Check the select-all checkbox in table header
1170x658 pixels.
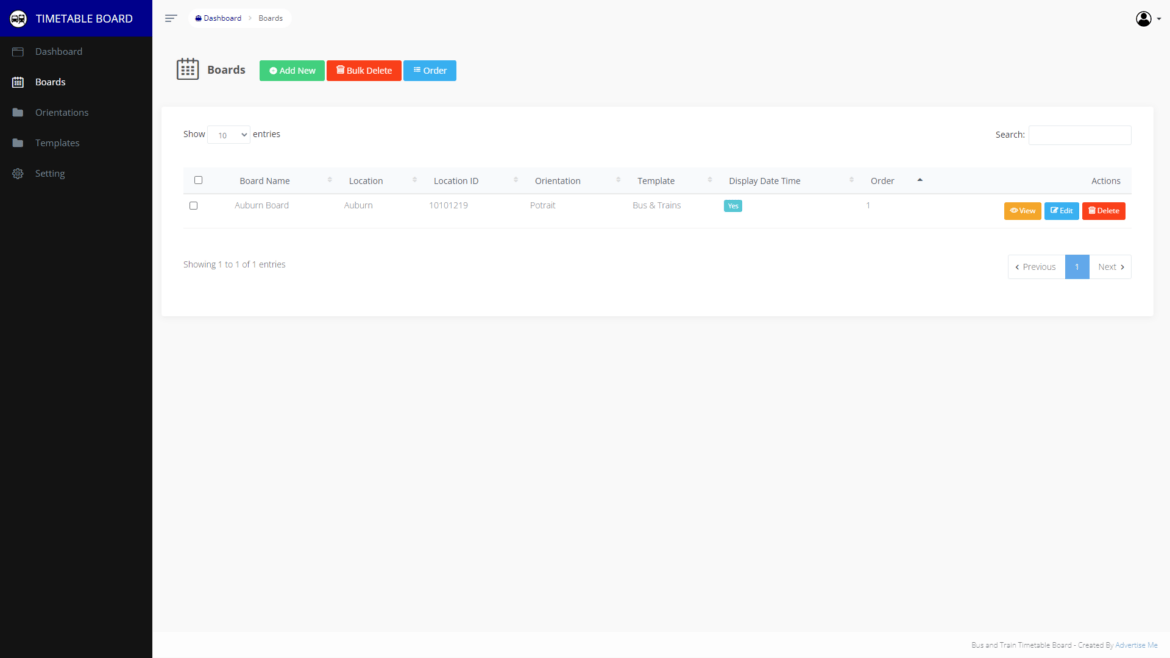[198, 179]
